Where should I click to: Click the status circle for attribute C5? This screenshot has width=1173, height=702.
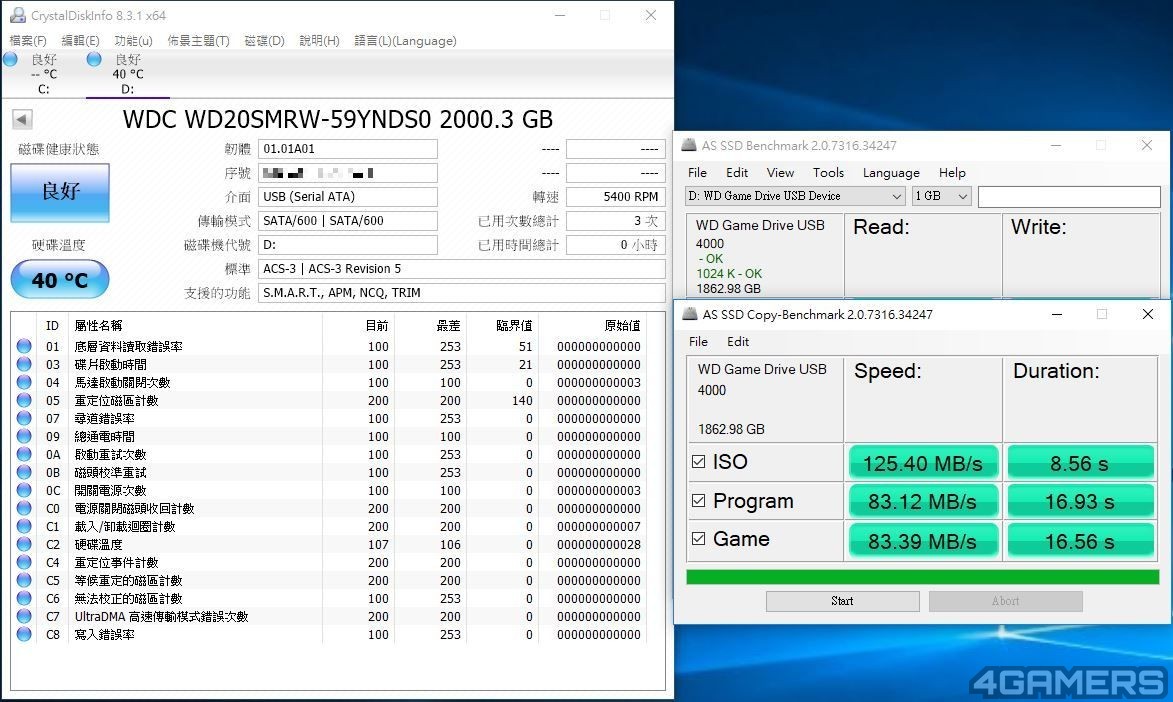point(24,580)
